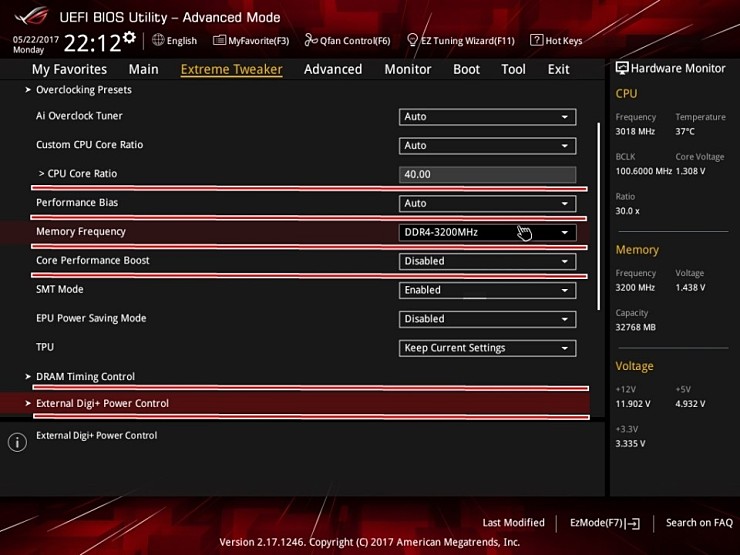
Task: Open Qfan Control fan icon
Action: (311, 40)
